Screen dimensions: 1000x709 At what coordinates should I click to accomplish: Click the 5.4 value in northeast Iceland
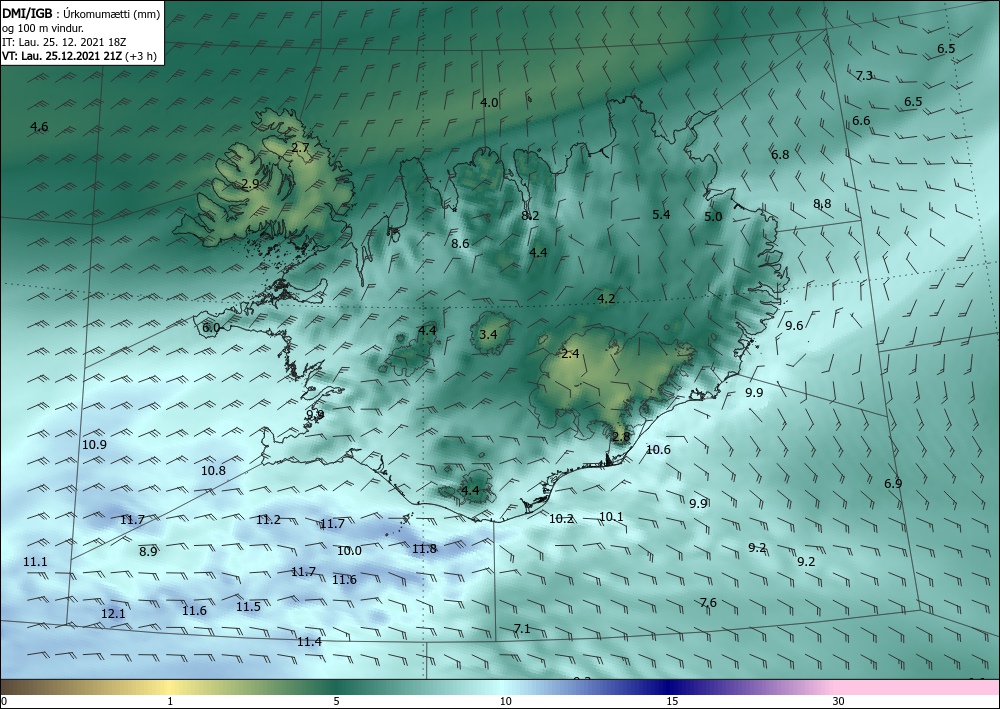pos(661,214)
